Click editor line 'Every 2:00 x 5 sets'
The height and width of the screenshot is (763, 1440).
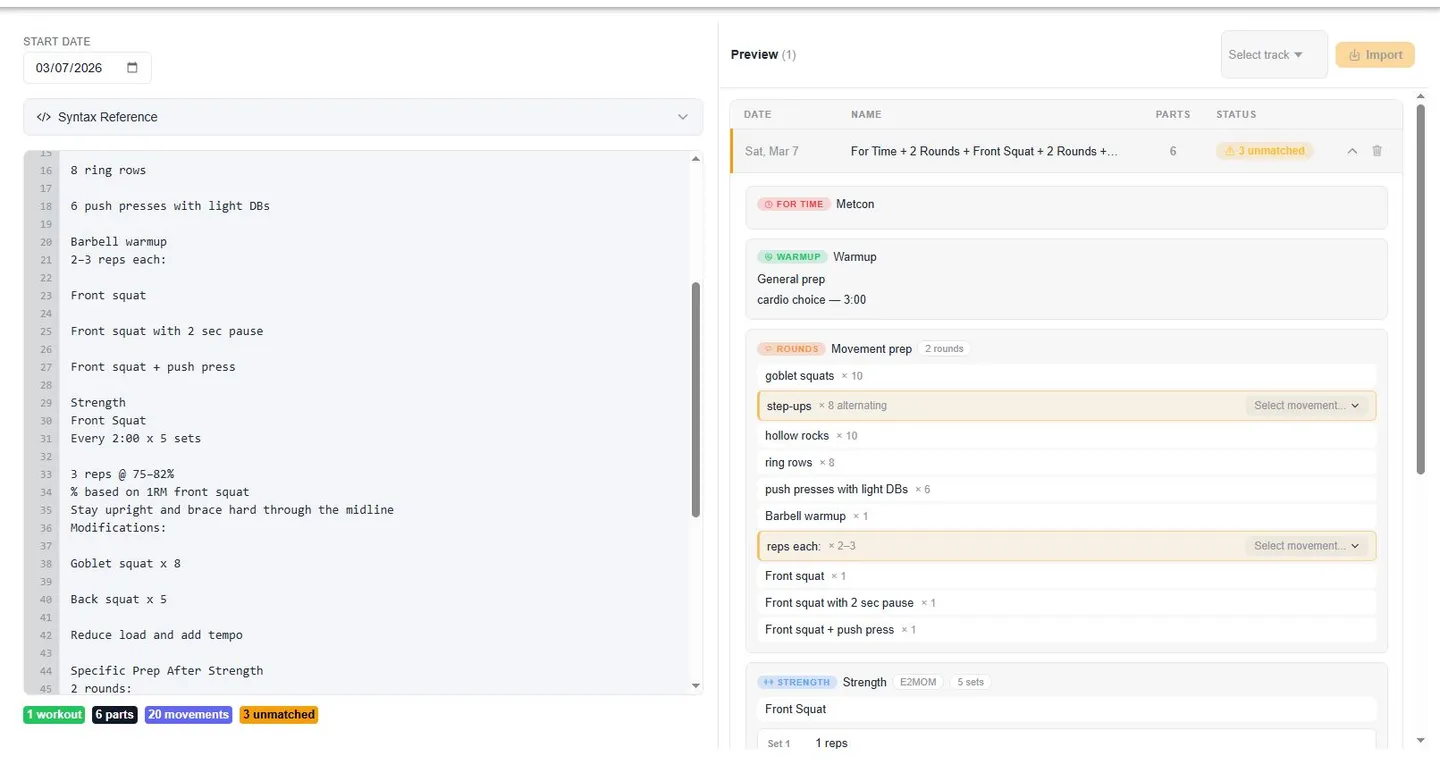click(136, 438)
